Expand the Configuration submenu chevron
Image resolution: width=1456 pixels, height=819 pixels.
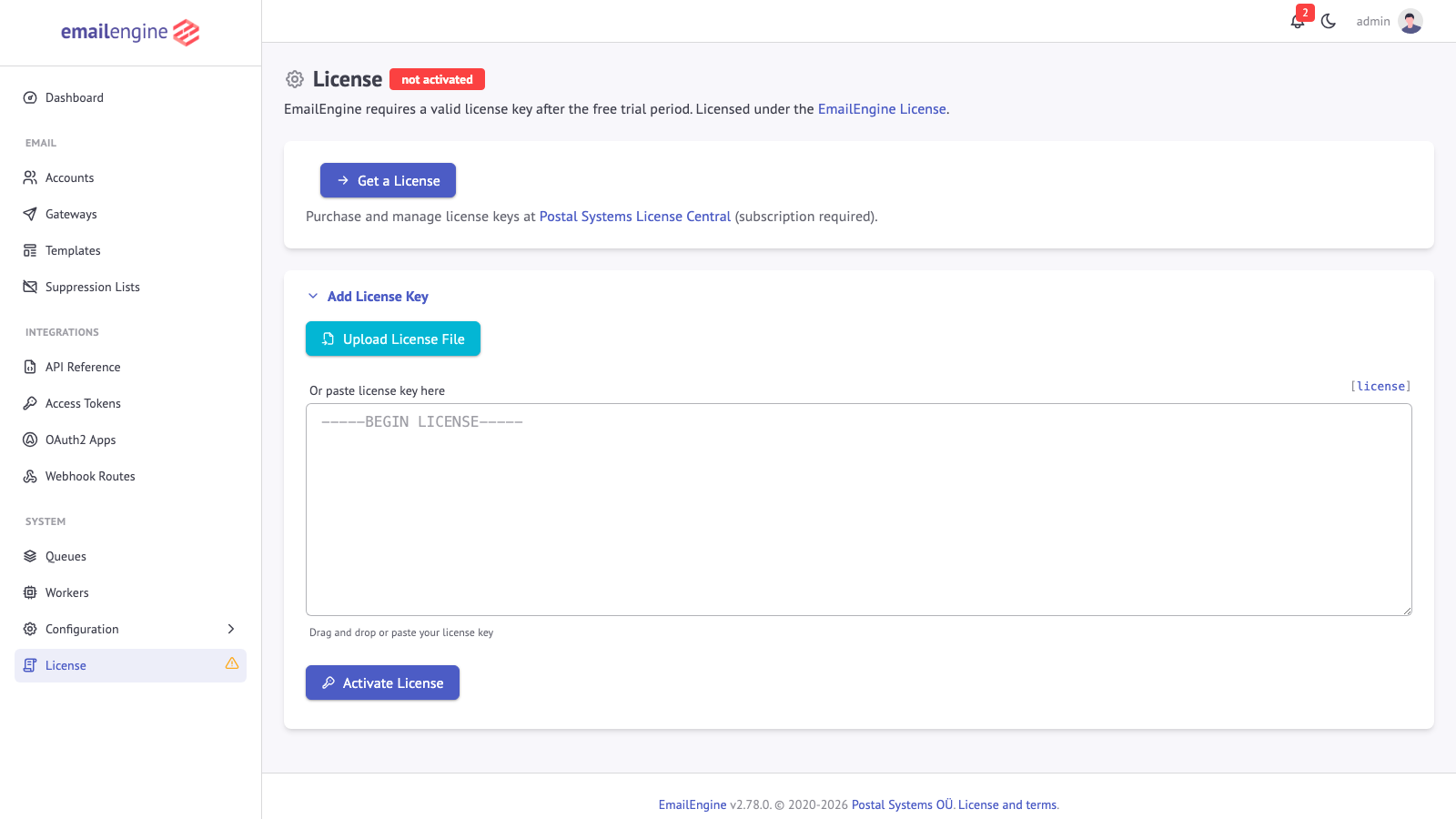coord(231,629)
